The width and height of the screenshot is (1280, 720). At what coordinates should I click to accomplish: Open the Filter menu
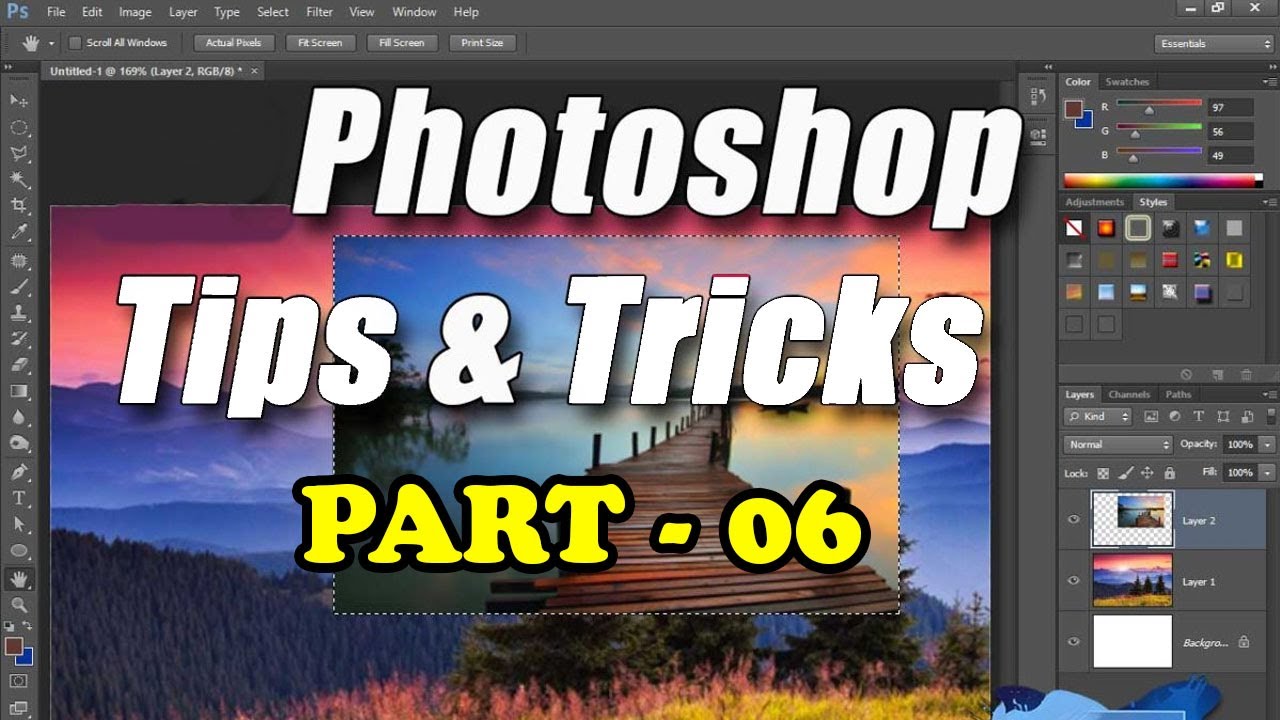point(319,12)
